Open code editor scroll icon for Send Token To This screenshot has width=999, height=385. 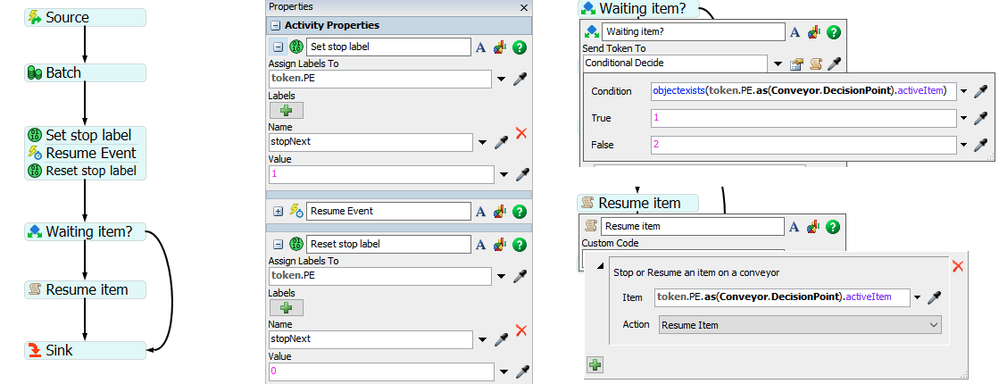pos(815,64)
